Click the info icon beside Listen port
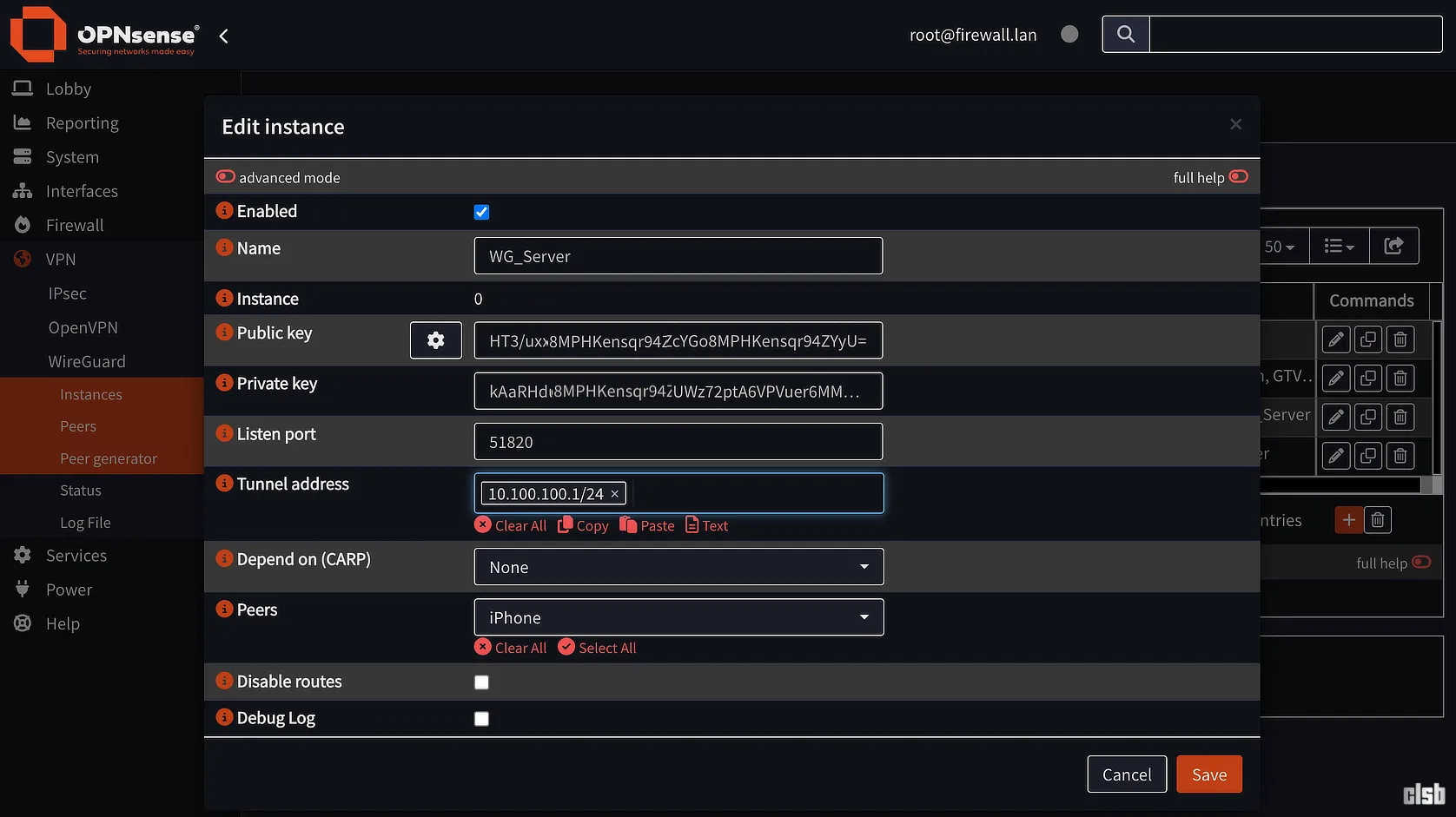 pyautogui.click(x=224, y=433)
